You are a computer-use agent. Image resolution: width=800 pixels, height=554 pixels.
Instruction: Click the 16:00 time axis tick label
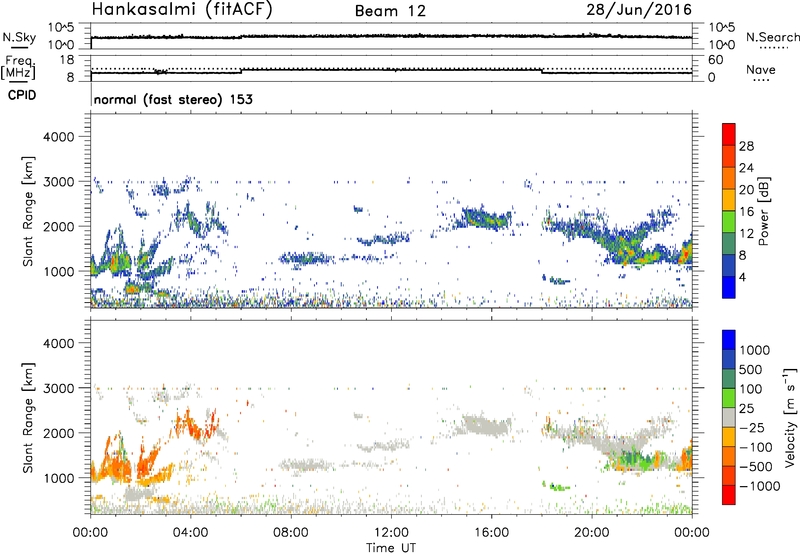click(491, 533)
